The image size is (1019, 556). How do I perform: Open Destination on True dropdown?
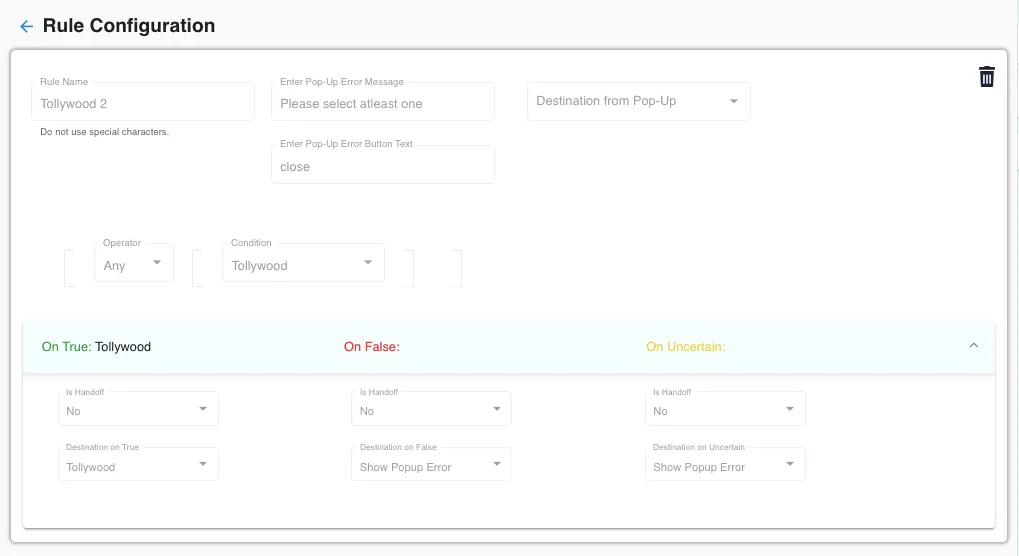tap(138, 464)
